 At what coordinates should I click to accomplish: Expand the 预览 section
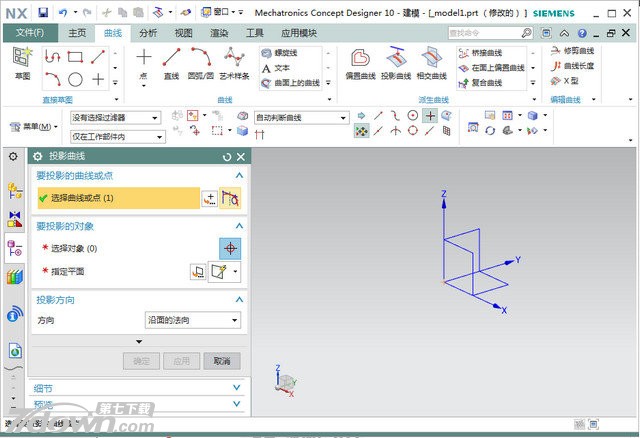point(237,404)
